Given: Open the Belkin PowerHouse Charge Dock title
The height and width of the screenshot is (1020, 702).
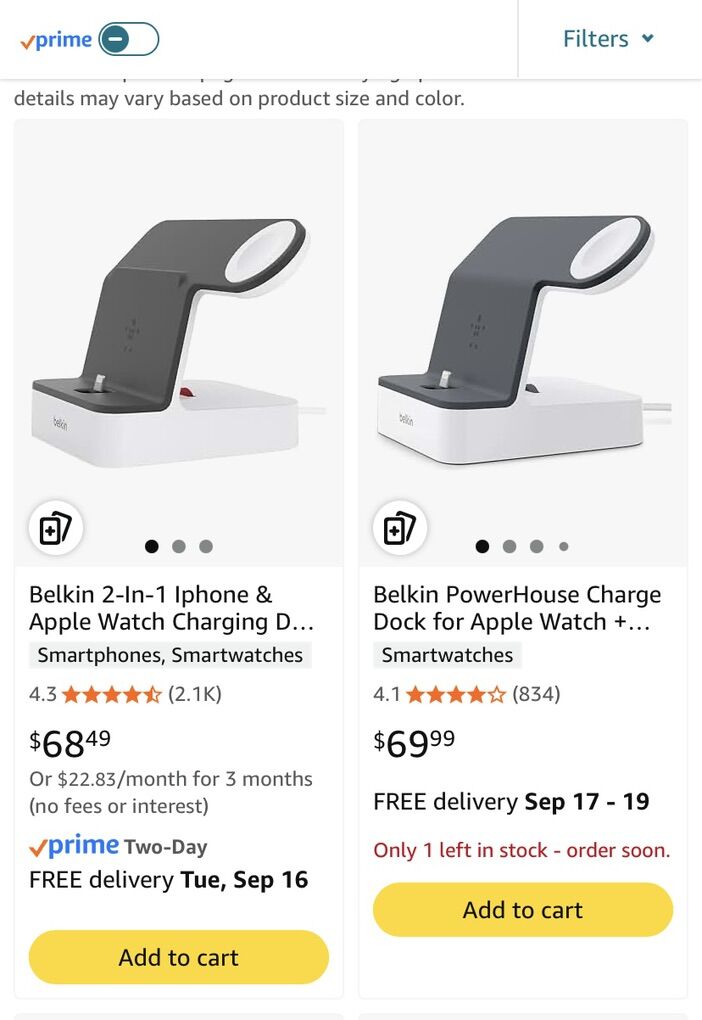Looking at the screenshot, I should pyautogui.click(x=516, y=608).
